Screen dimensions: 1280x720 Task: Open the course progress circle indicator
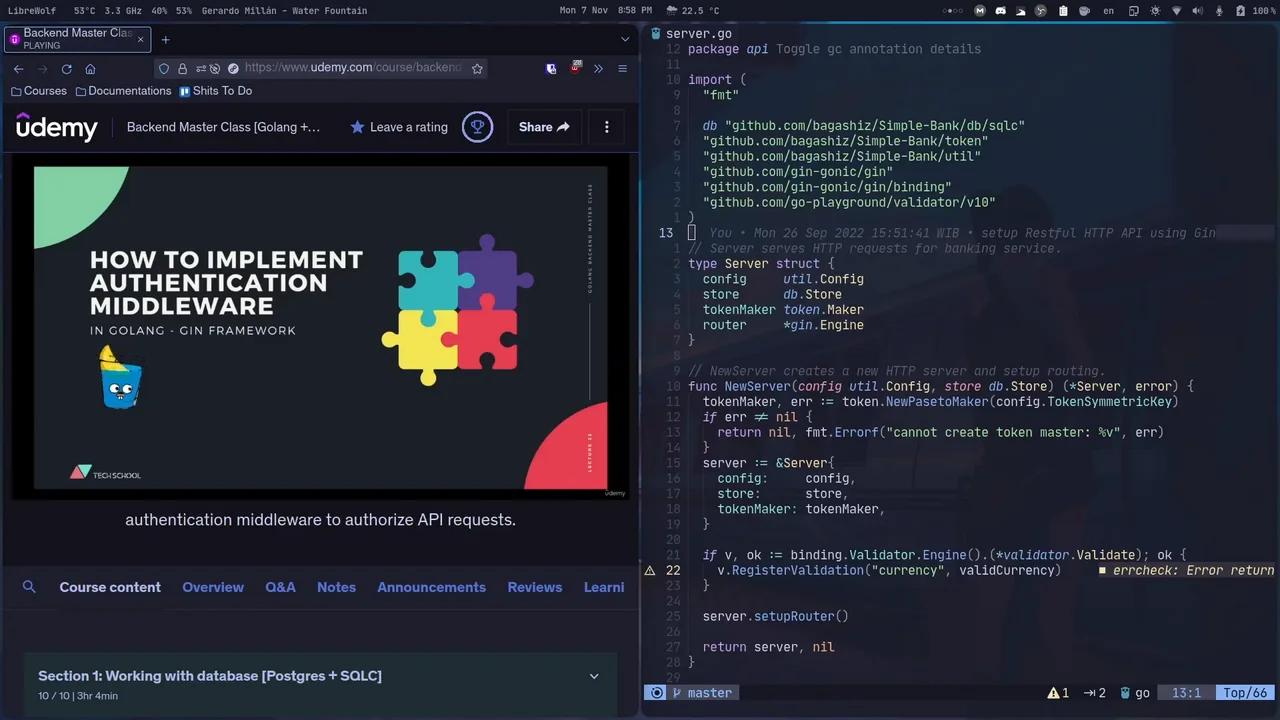click(477, 127)
